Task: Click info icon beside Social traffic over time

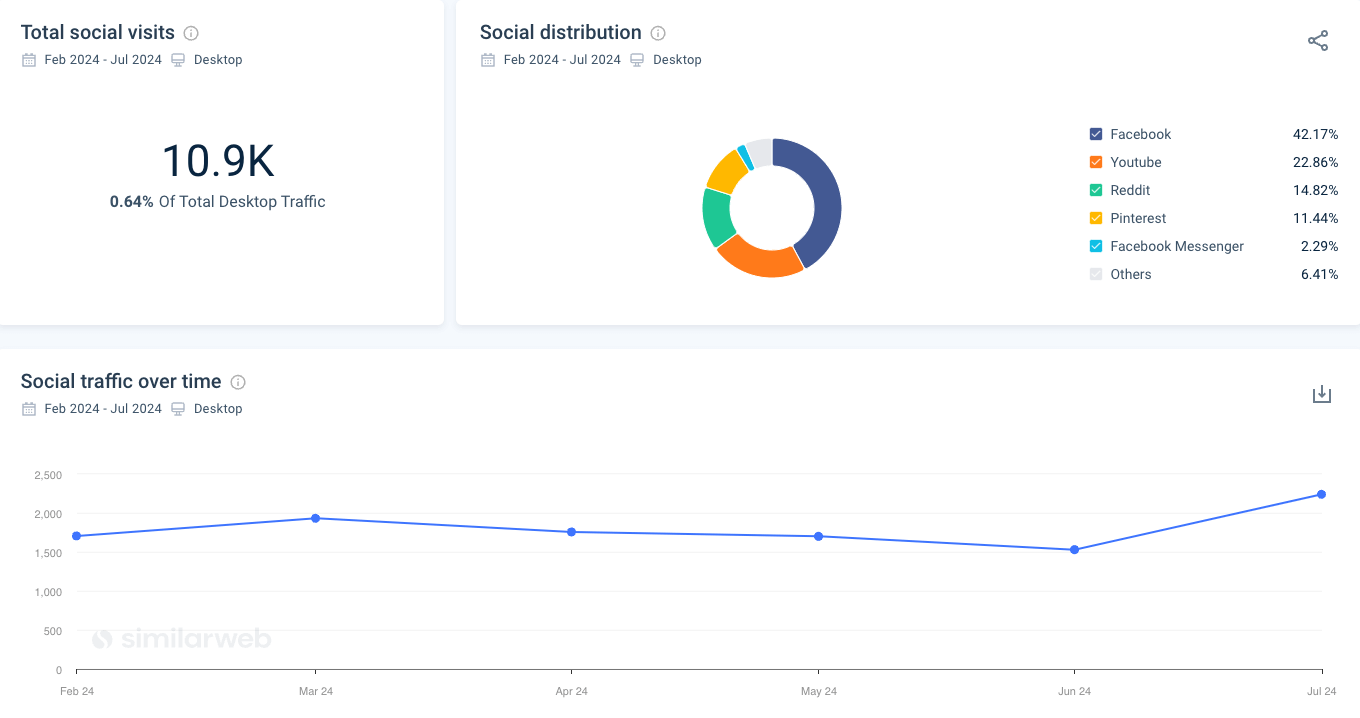Action: tap(238, 382)
